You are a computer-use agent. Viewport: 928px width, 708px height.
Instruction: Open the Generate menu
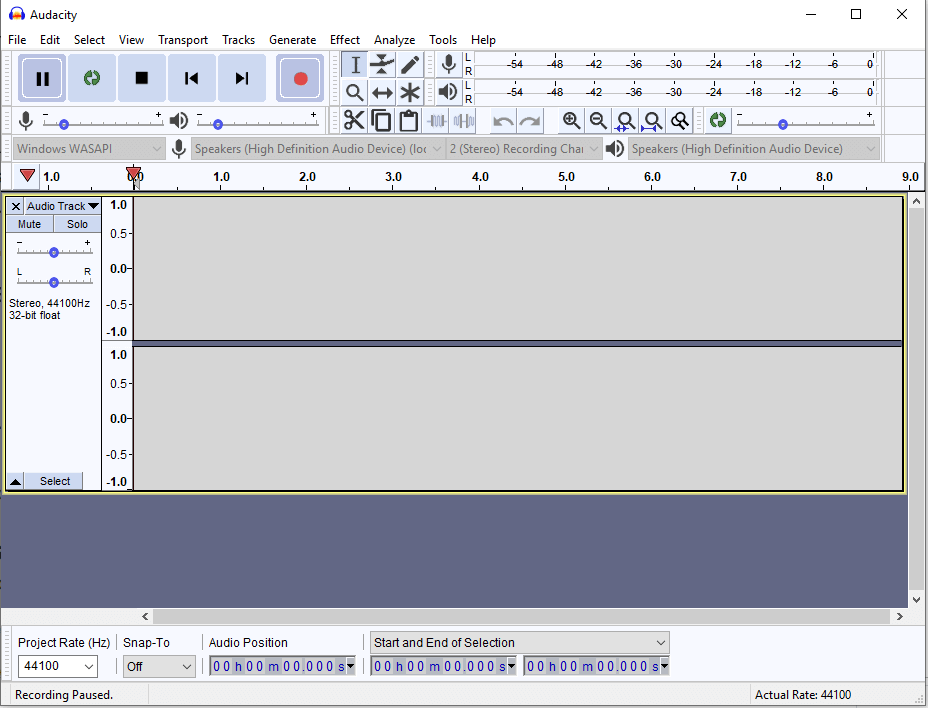click(x=292, y=40)
